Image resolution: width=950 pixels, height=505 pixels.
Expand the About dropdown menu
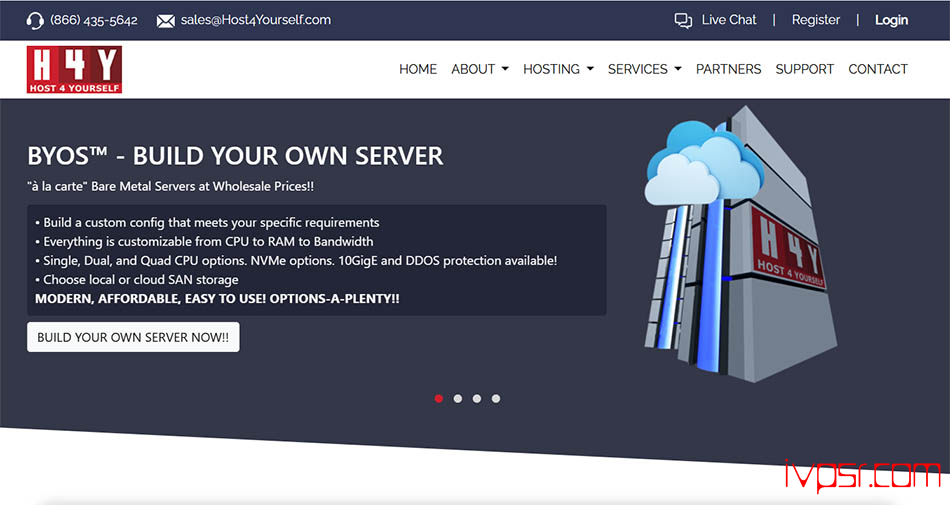479,69
